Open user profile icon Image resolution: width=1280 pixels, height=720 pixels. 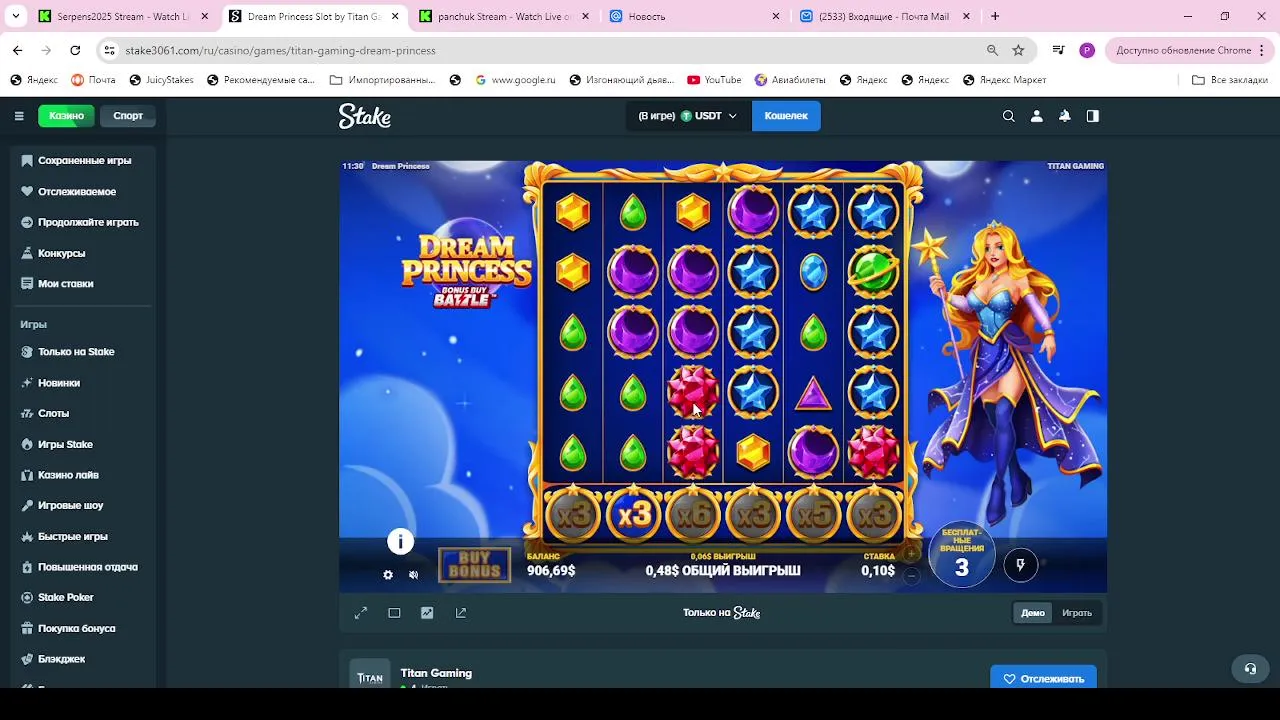click(1037, 116)
